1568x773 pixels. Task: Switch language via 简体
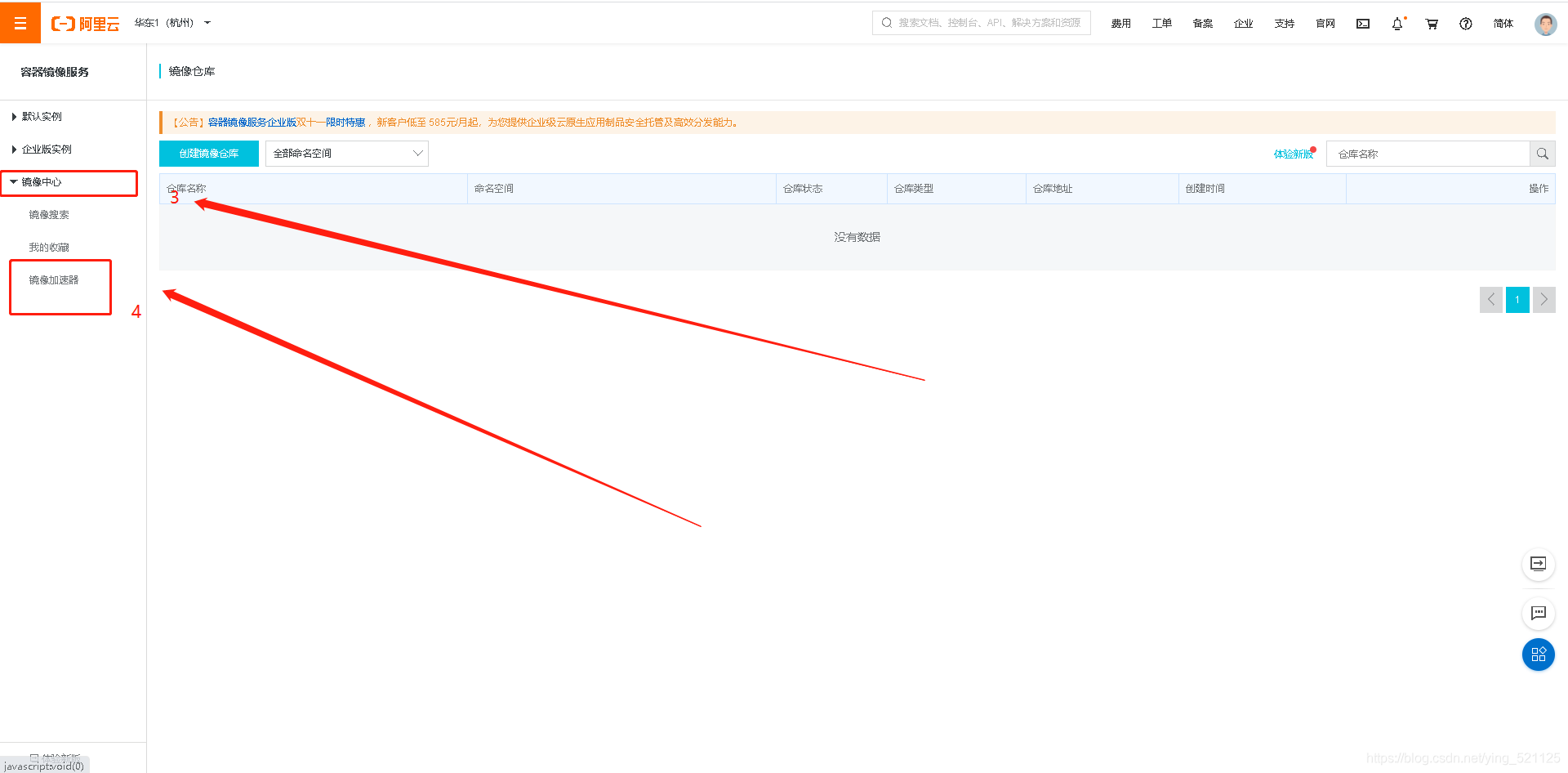click(1503, 24)
